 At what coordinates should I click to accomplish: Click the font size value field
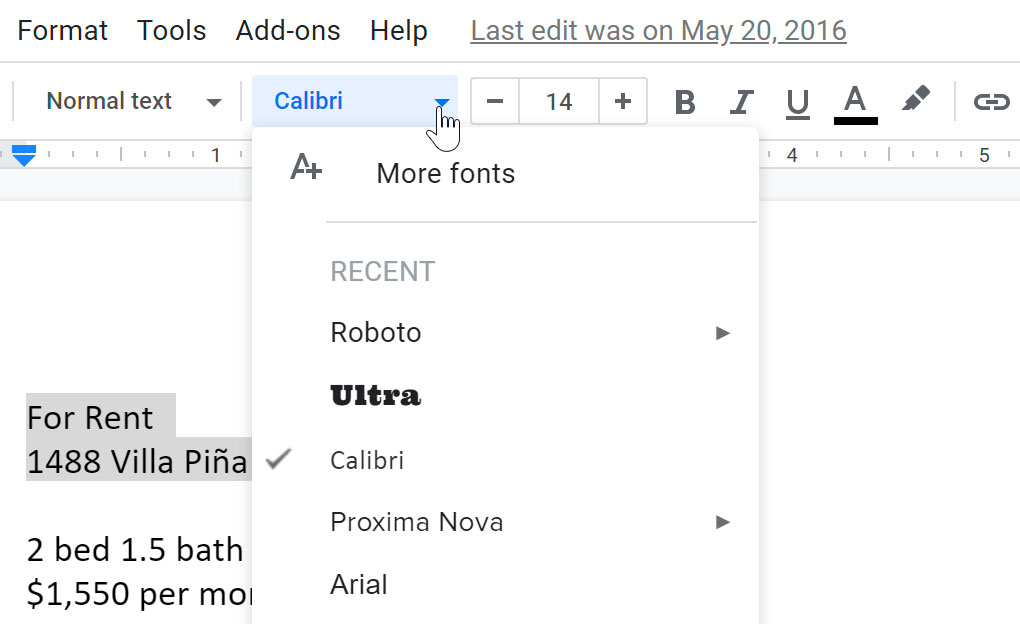click(x=559, y=101)
